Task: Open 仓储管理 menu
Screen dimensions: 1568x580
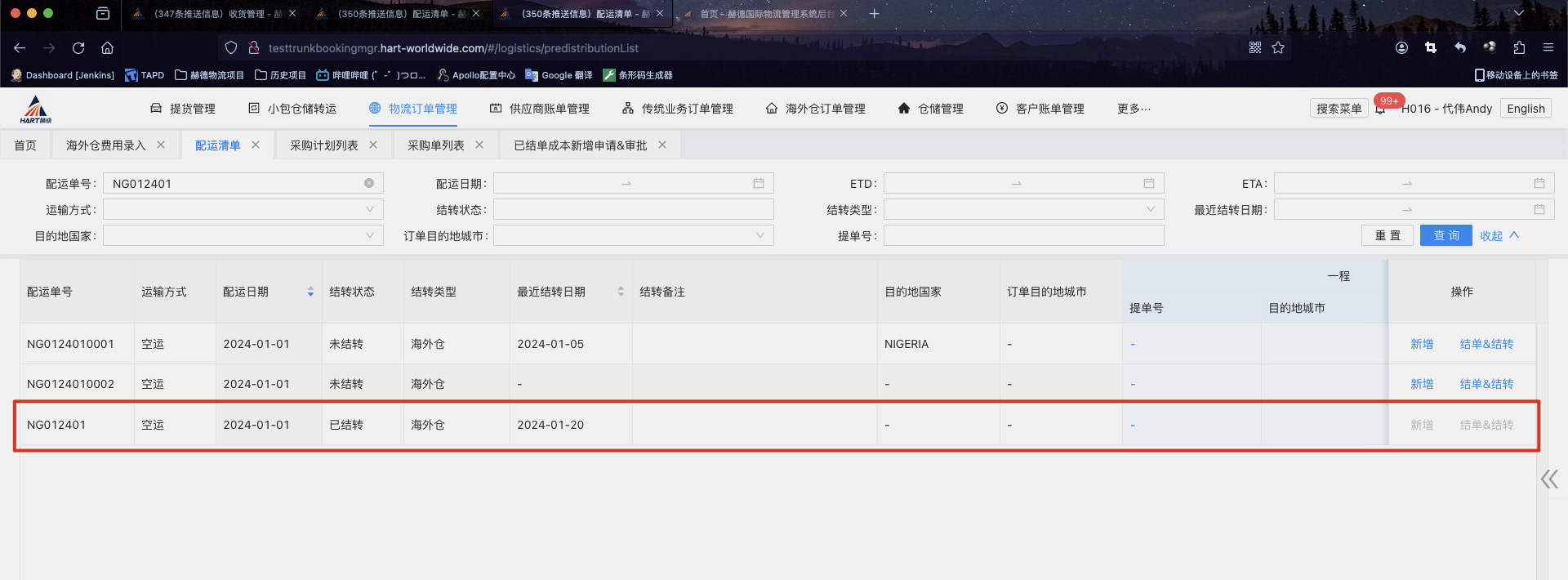Action: coord(931,109)
